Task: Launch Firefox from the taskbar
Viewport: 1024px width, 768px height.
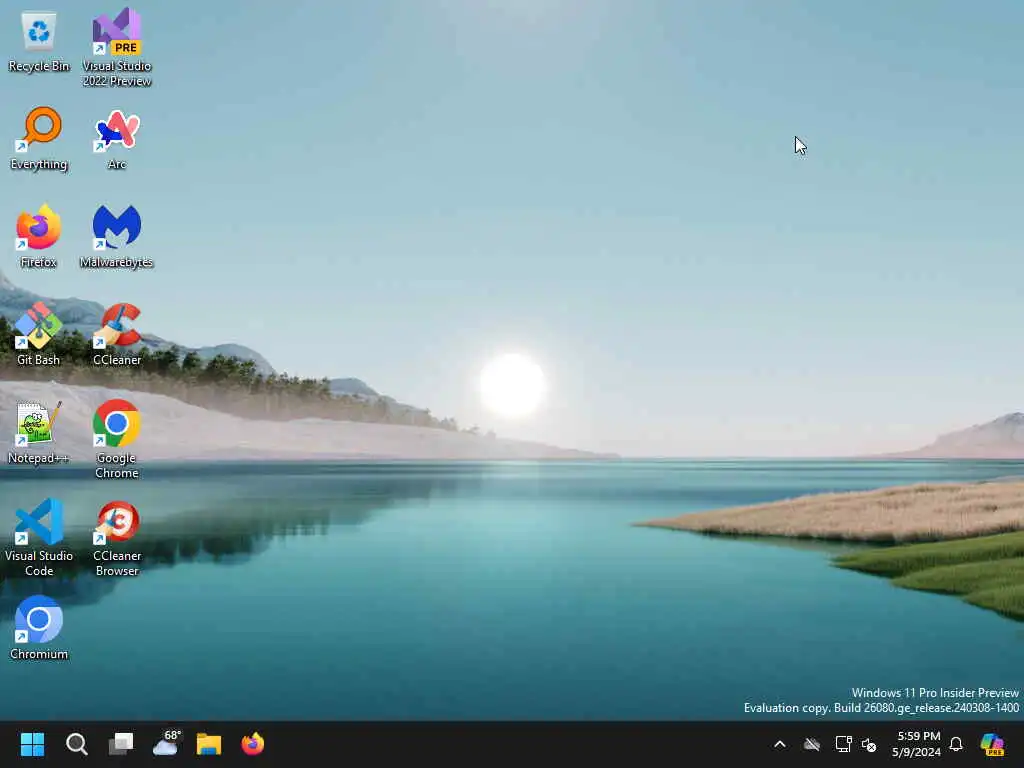Action: click(x=253, y=744)
